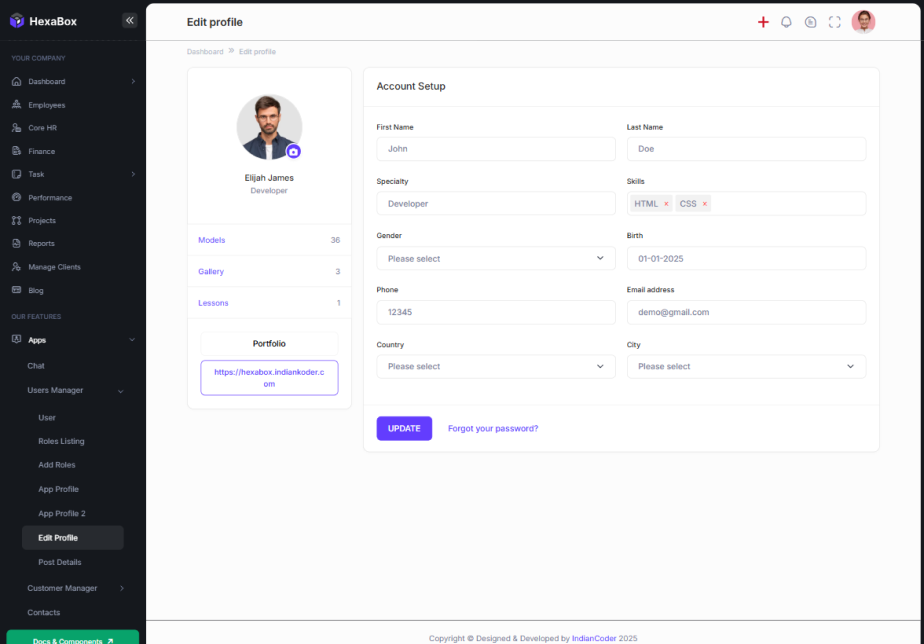Viewport: 924px width, 644px height.
Task: Go to Roles Listing page
Action: (61, 441)
